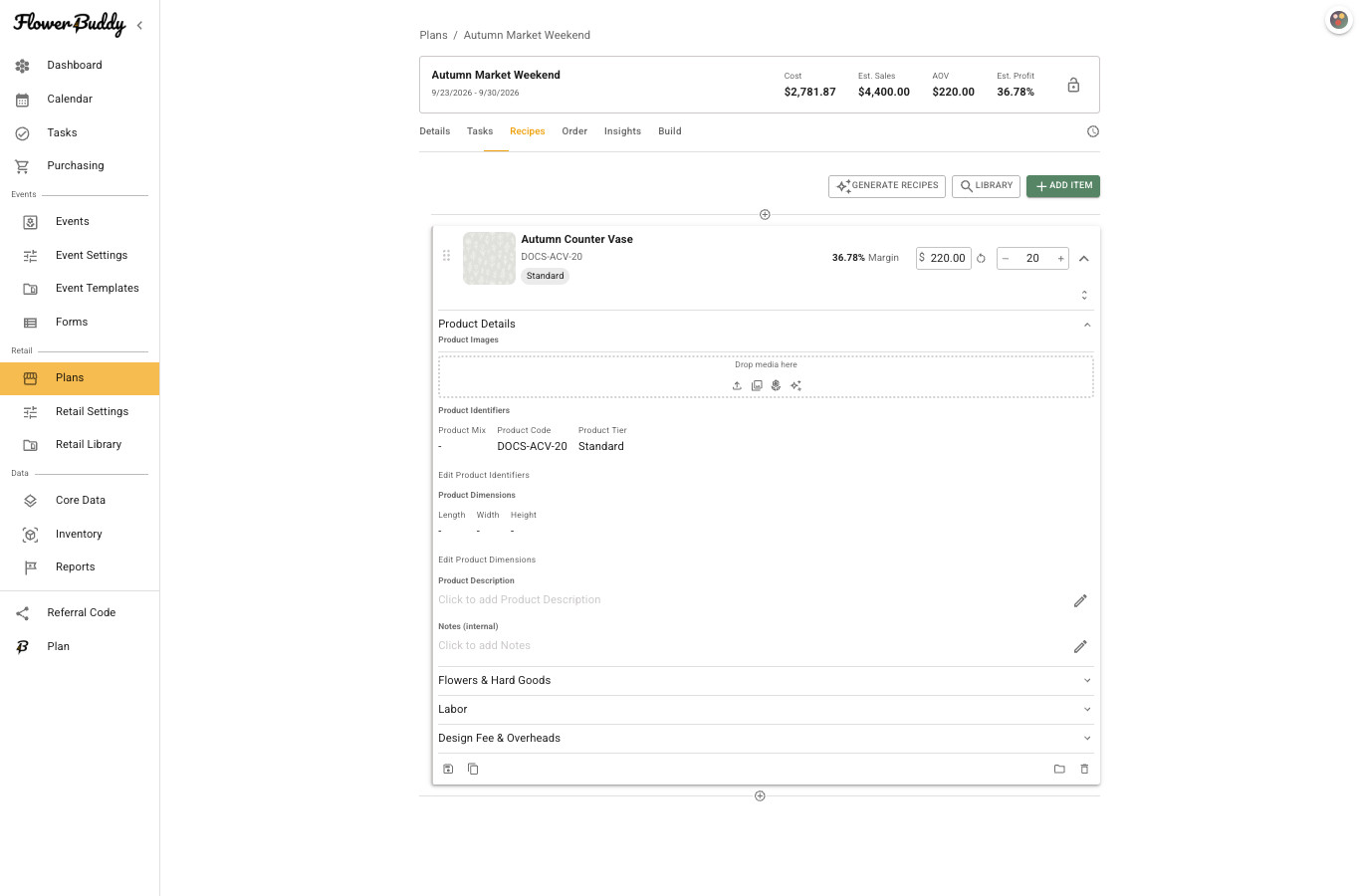Open Event Settings in sidebar

click(80, 256)
